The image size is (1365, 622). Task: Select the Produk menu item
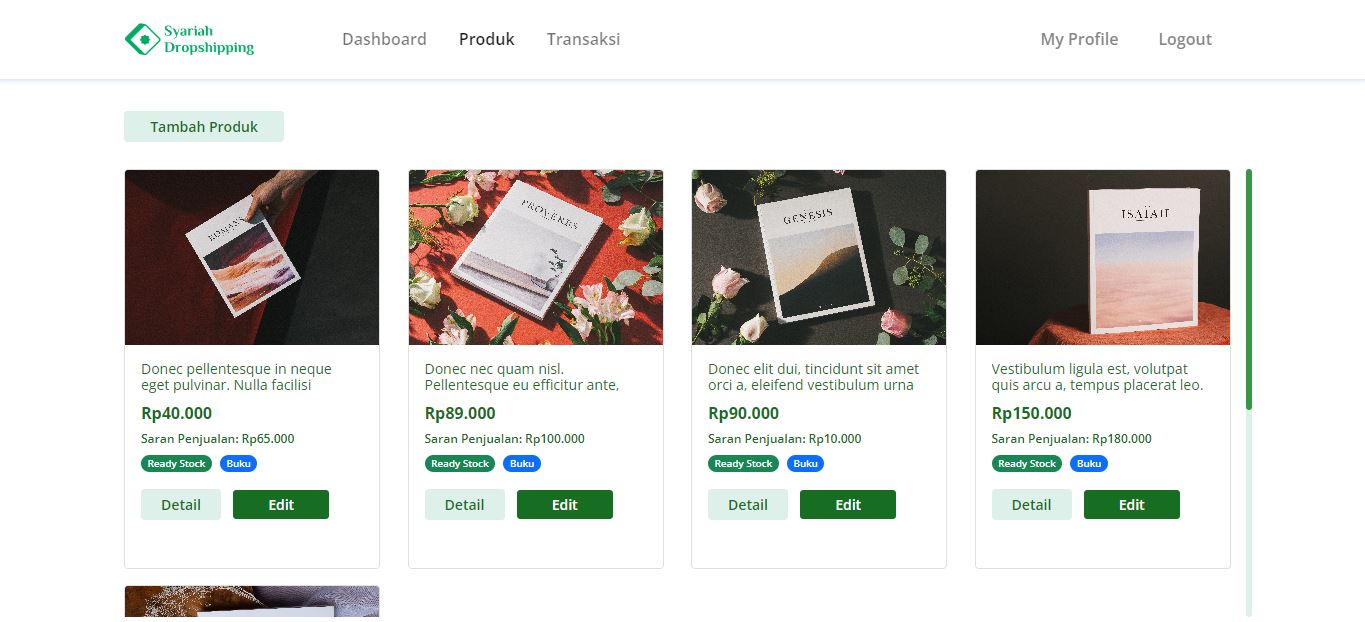pos(486,38)
